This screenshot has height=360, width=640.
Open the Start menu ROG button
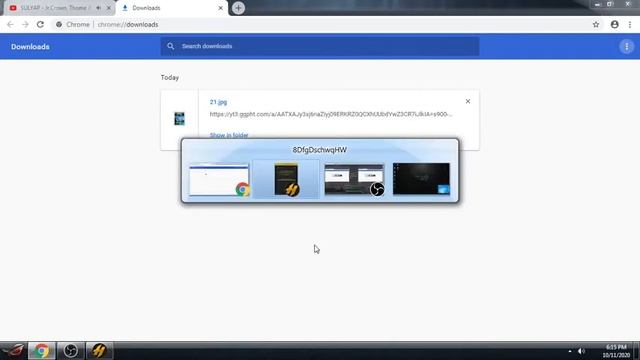13,351
